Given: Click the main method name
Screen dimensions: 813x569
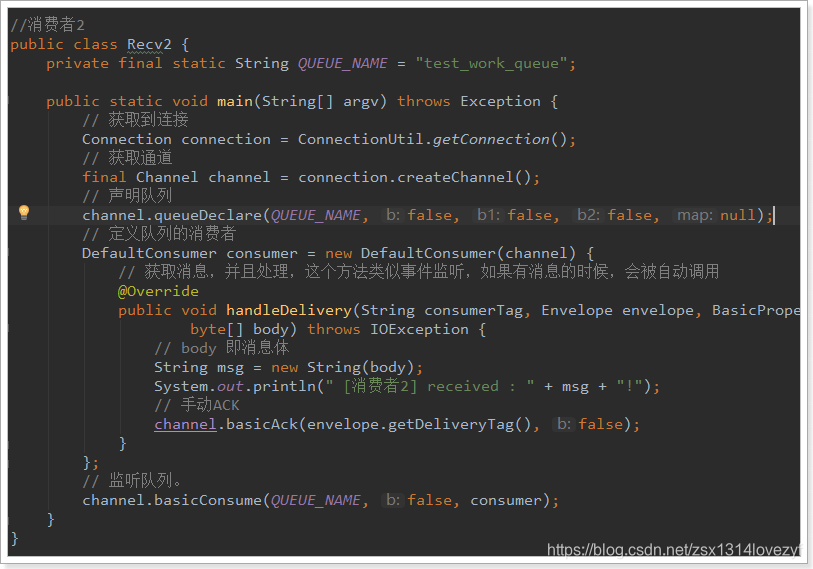Looking at the screenshot, I should 235,102.
